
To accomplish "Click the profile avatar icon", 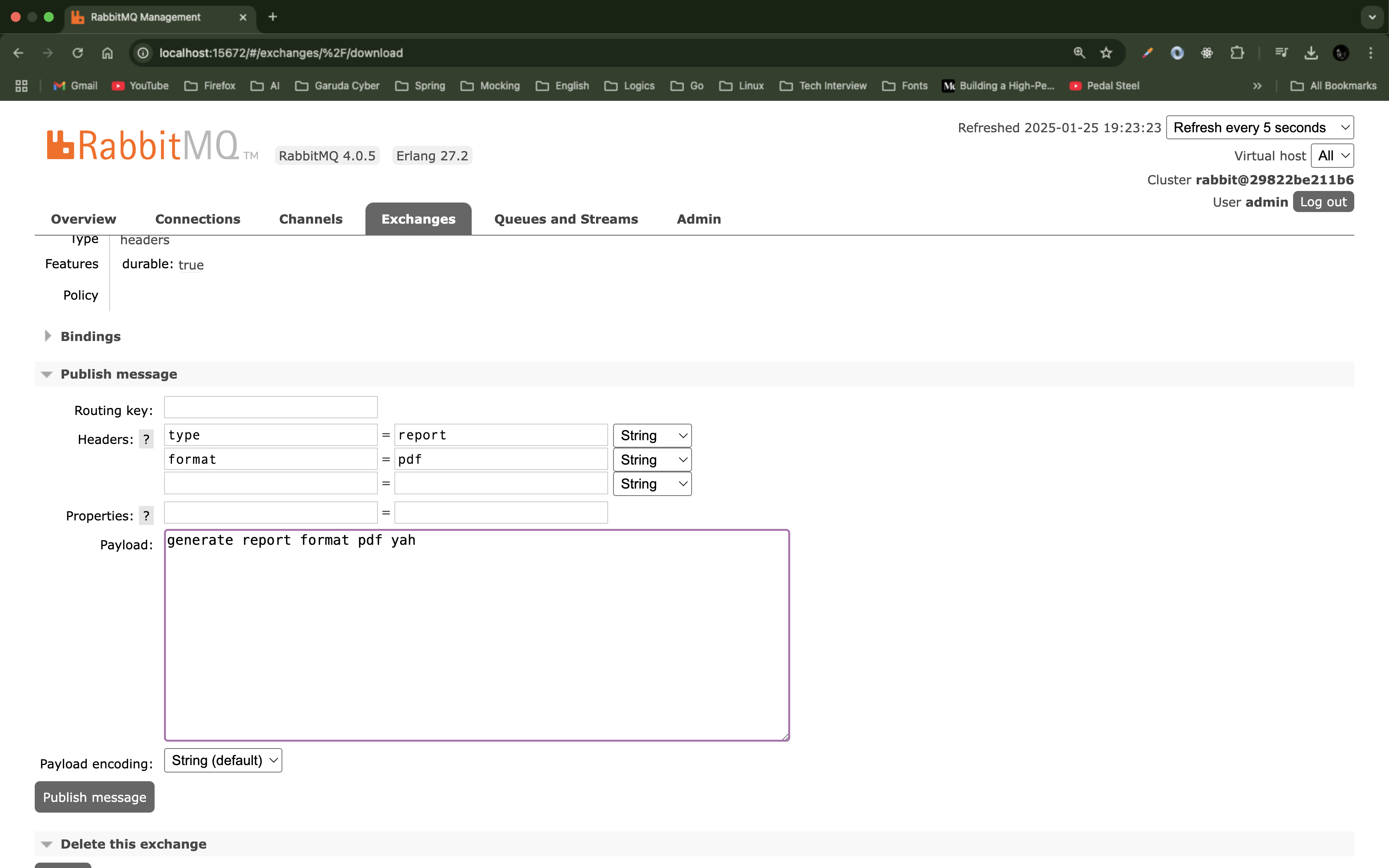I will (x=1341, y=53).
